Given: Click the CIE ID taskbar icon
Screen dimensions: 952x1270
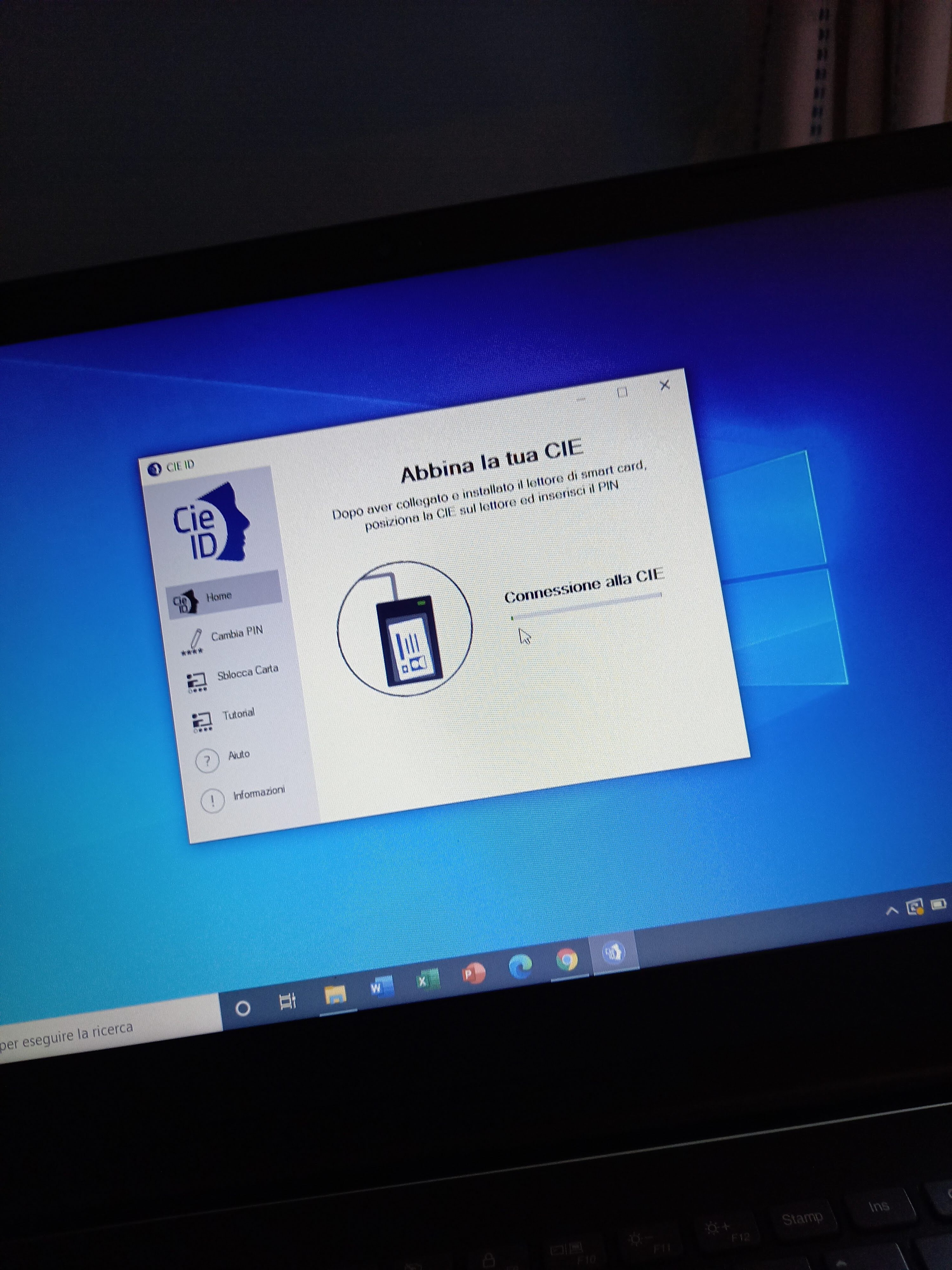Looking at the screenshot, I should (613, 952).
